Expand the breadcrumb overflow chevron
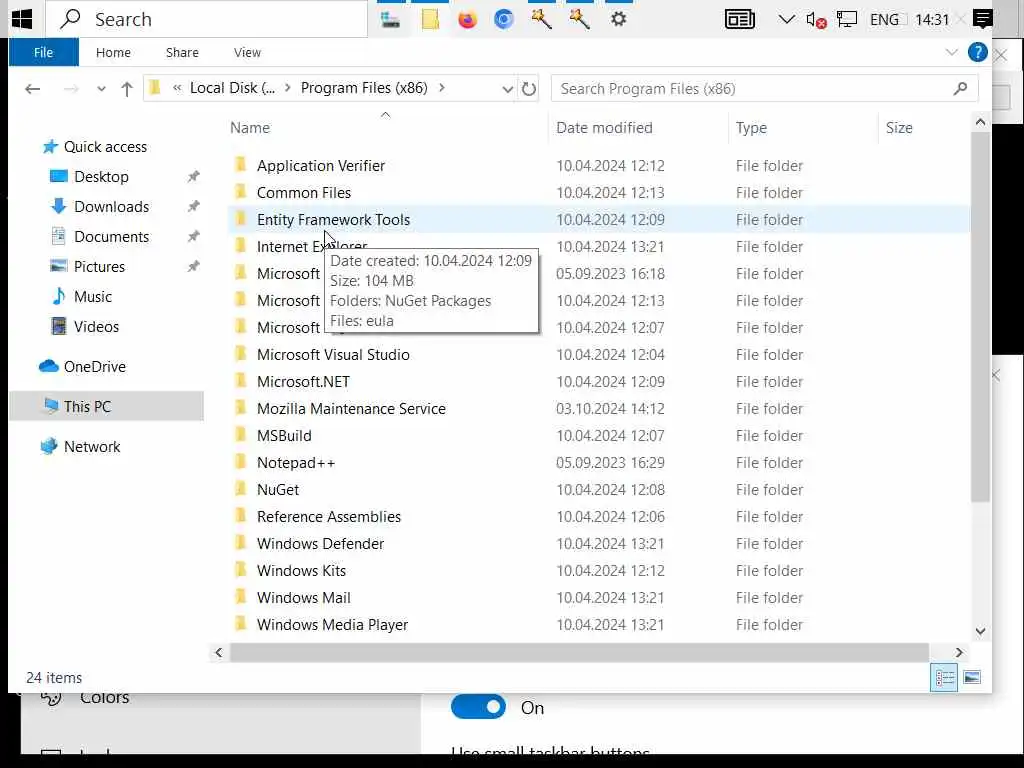The image size is (1024, 768). 177,88
